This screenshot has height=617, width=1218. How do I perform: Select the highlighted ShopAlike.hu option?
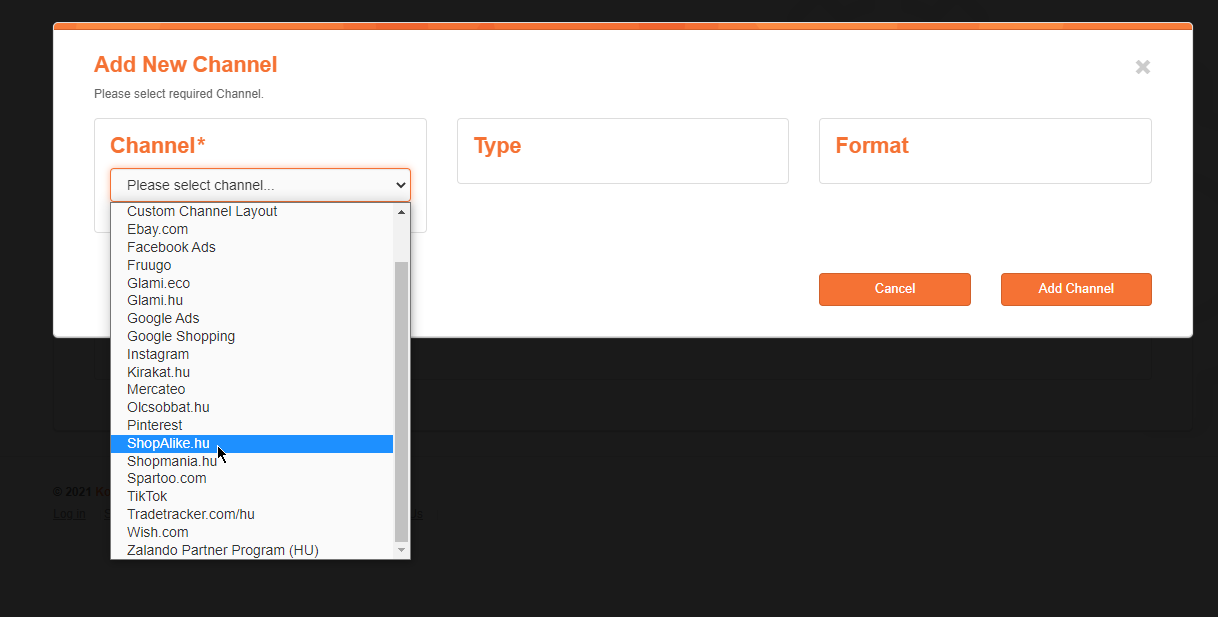[252, 443]
